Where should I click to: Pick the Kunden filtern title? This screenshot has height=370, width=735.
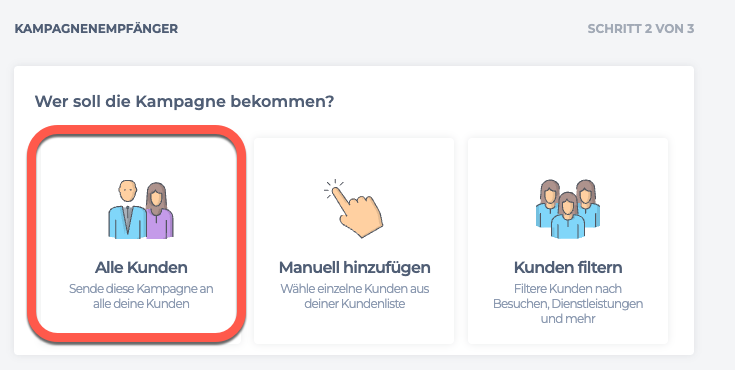568,268
